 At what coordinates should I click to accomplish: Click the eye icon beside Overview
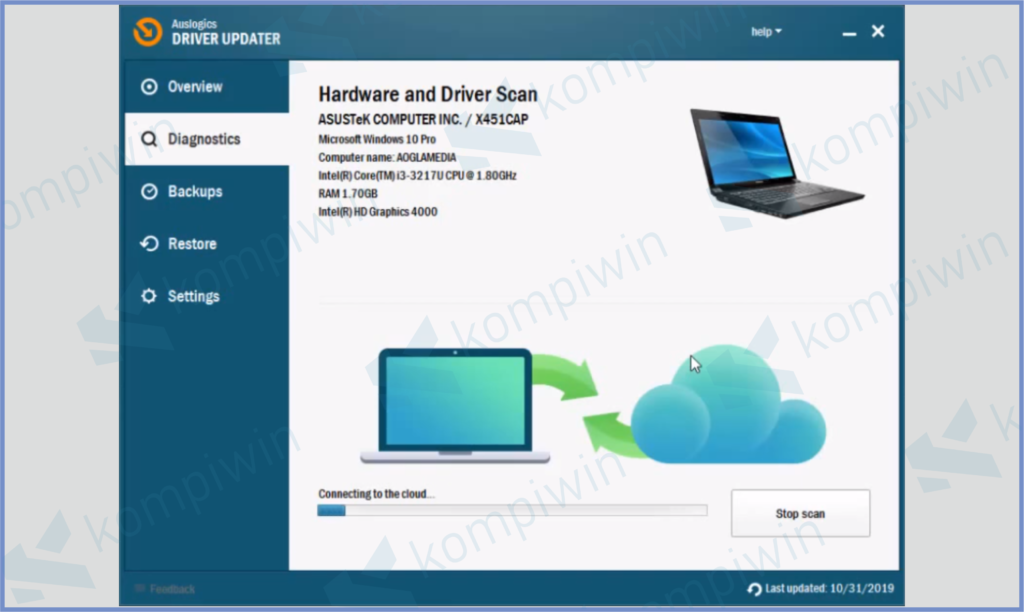click(150, 87)
